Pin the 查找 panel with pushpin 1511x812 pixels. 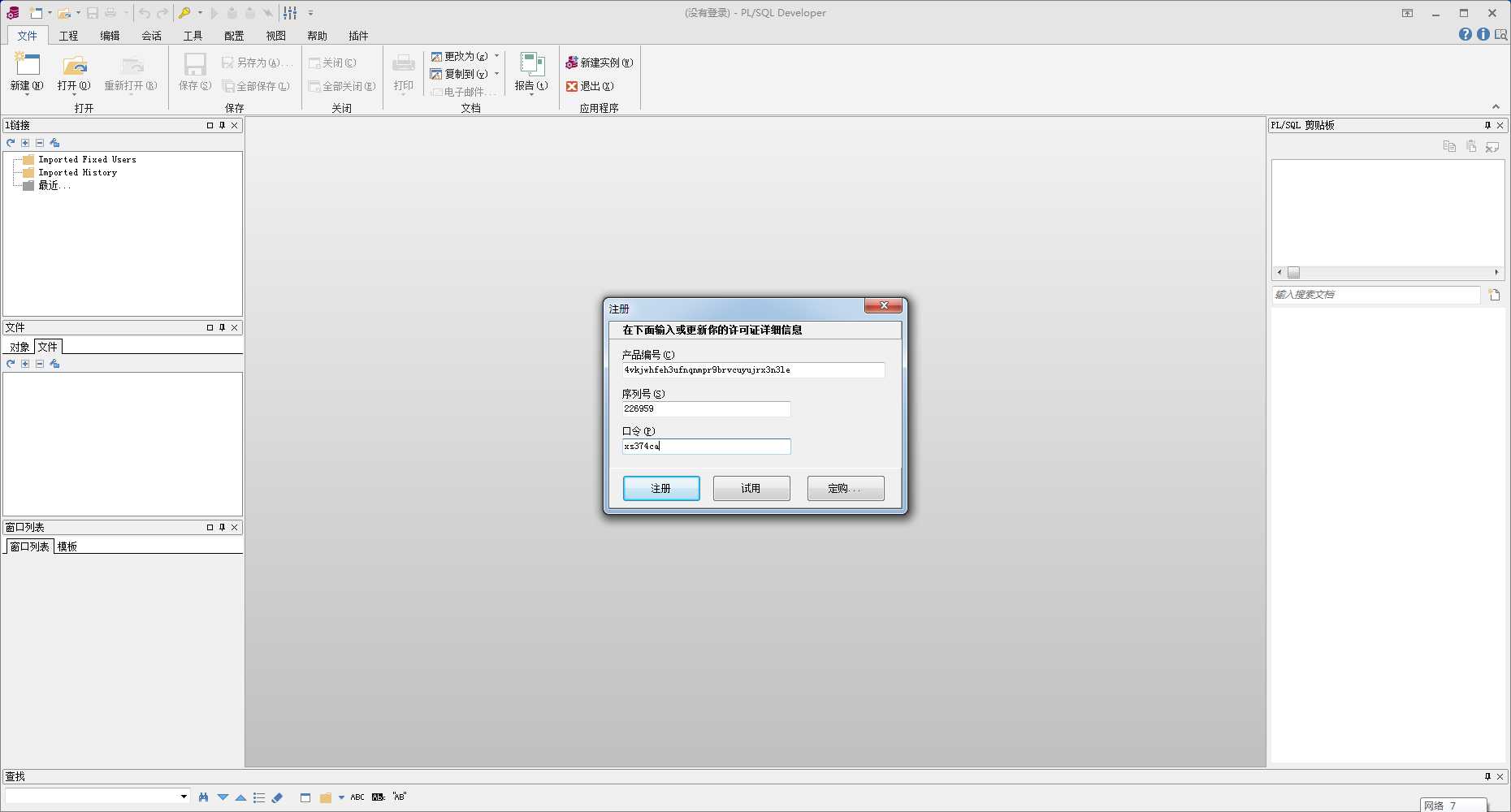click(x=1487, y=776)
